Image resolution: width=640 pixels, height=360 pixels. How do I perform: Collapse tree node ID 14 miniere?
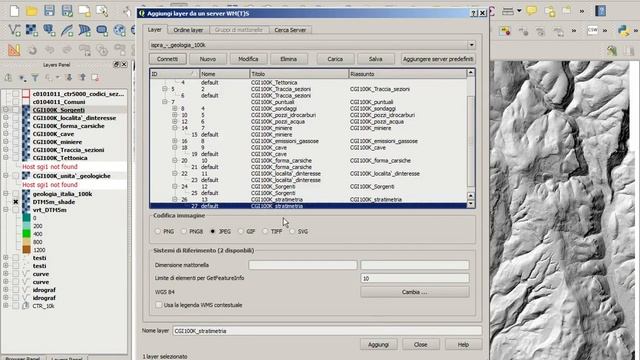(x=174, y=128)
